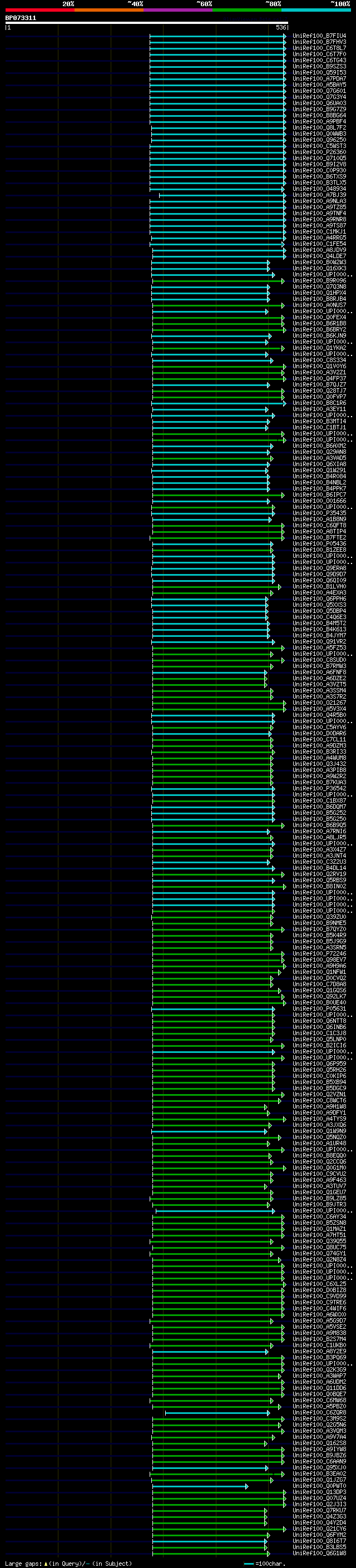Screen dimensions: 356x1568
Task: Select hit UniRef100_C8SUD0
Action: 319,660
